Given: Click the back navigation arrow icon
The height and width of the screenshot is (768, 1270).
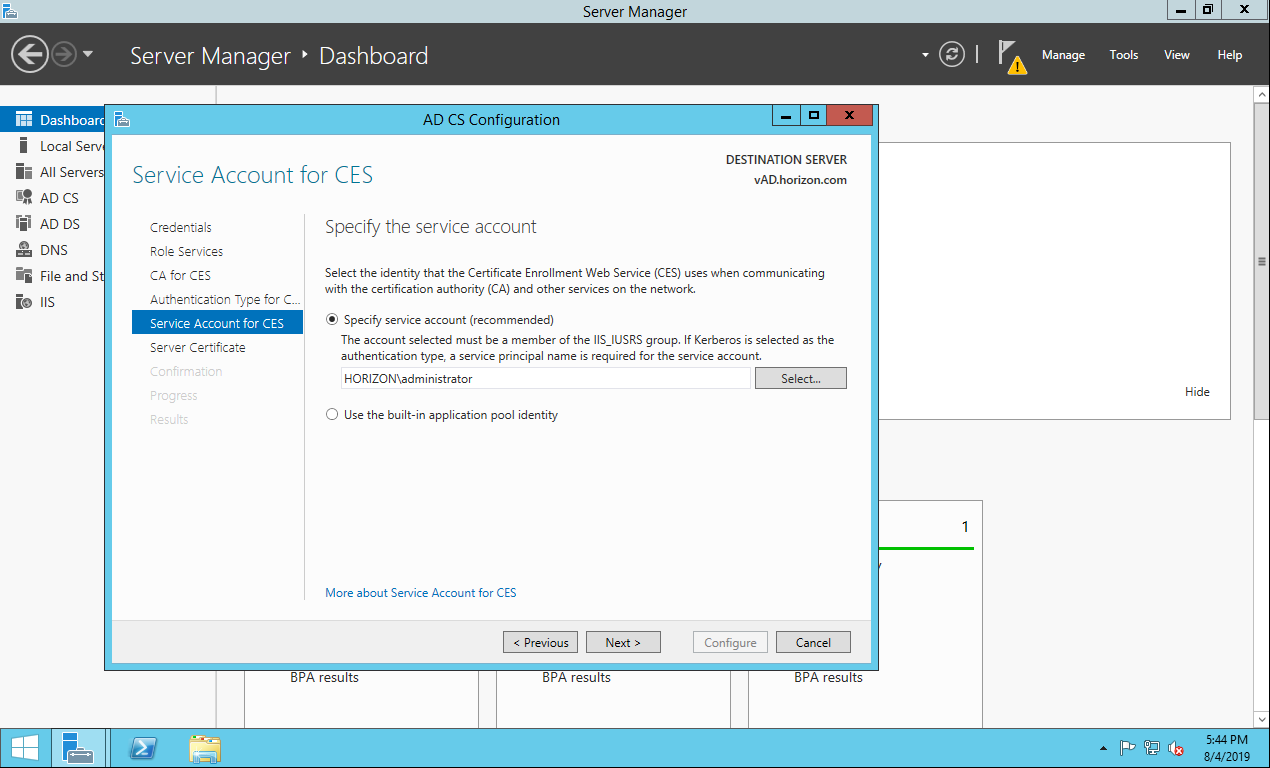Looking at the screenshot, I should pyautogui.click(x=31, y=54).
